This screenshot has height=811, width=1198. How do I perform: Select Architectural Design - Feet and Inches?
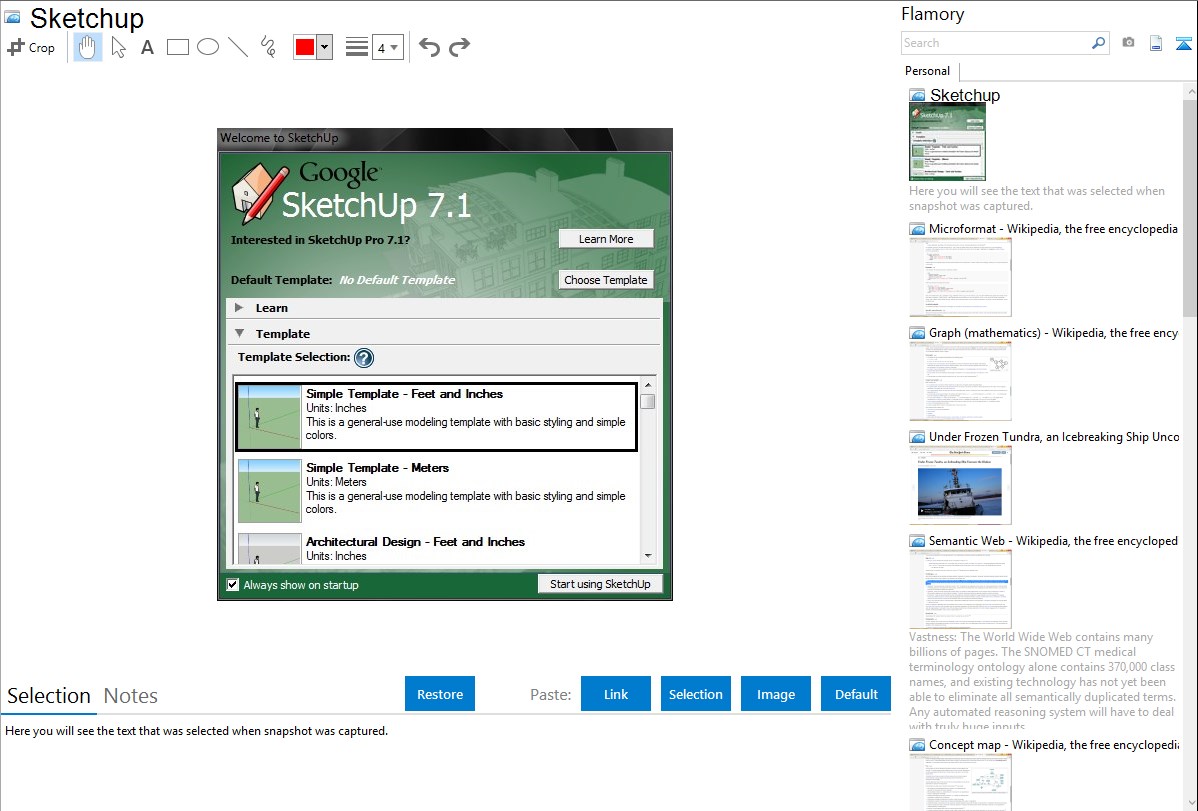coord(436,548)
